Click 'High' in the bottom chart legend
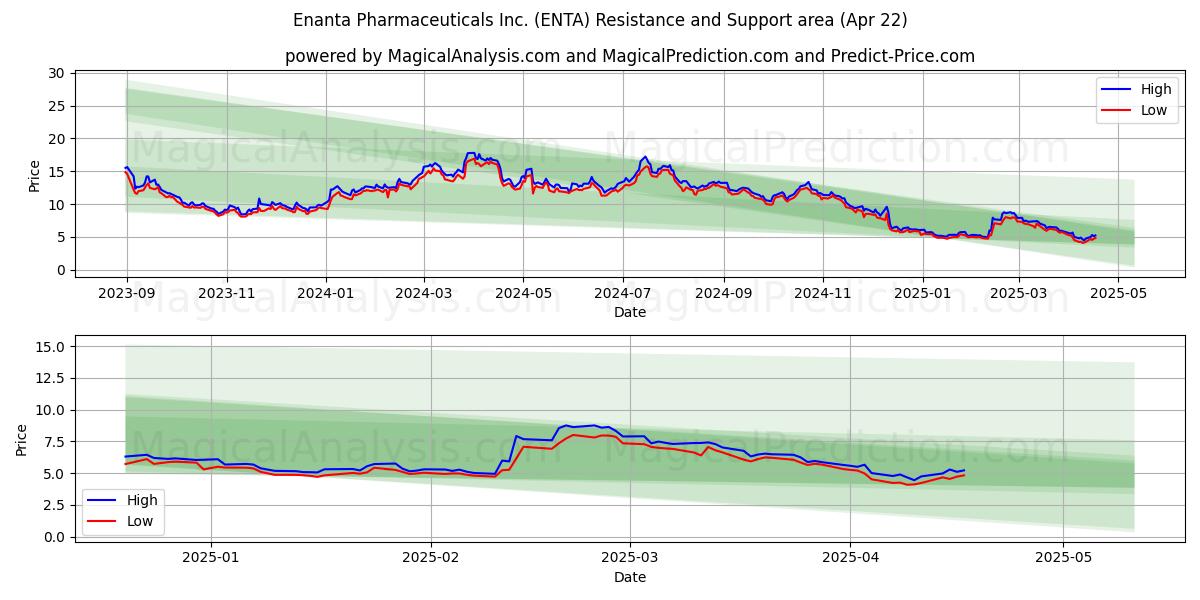 click(142, 500)
